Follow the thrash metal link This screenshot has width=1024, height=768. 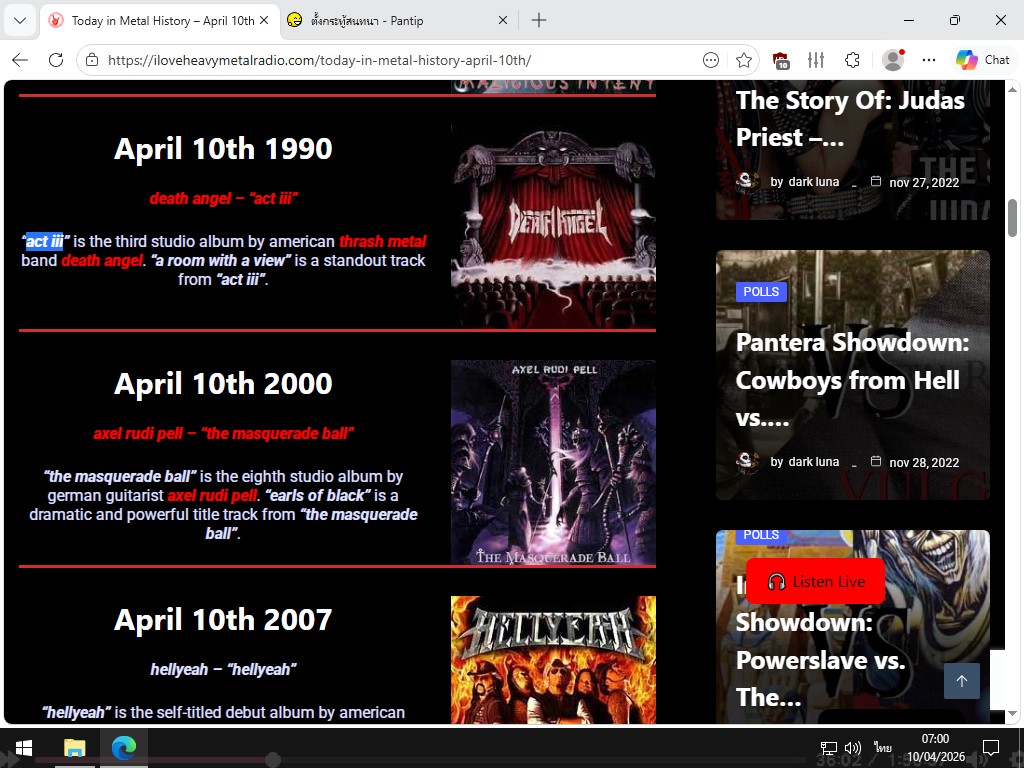tap(383, 241)
